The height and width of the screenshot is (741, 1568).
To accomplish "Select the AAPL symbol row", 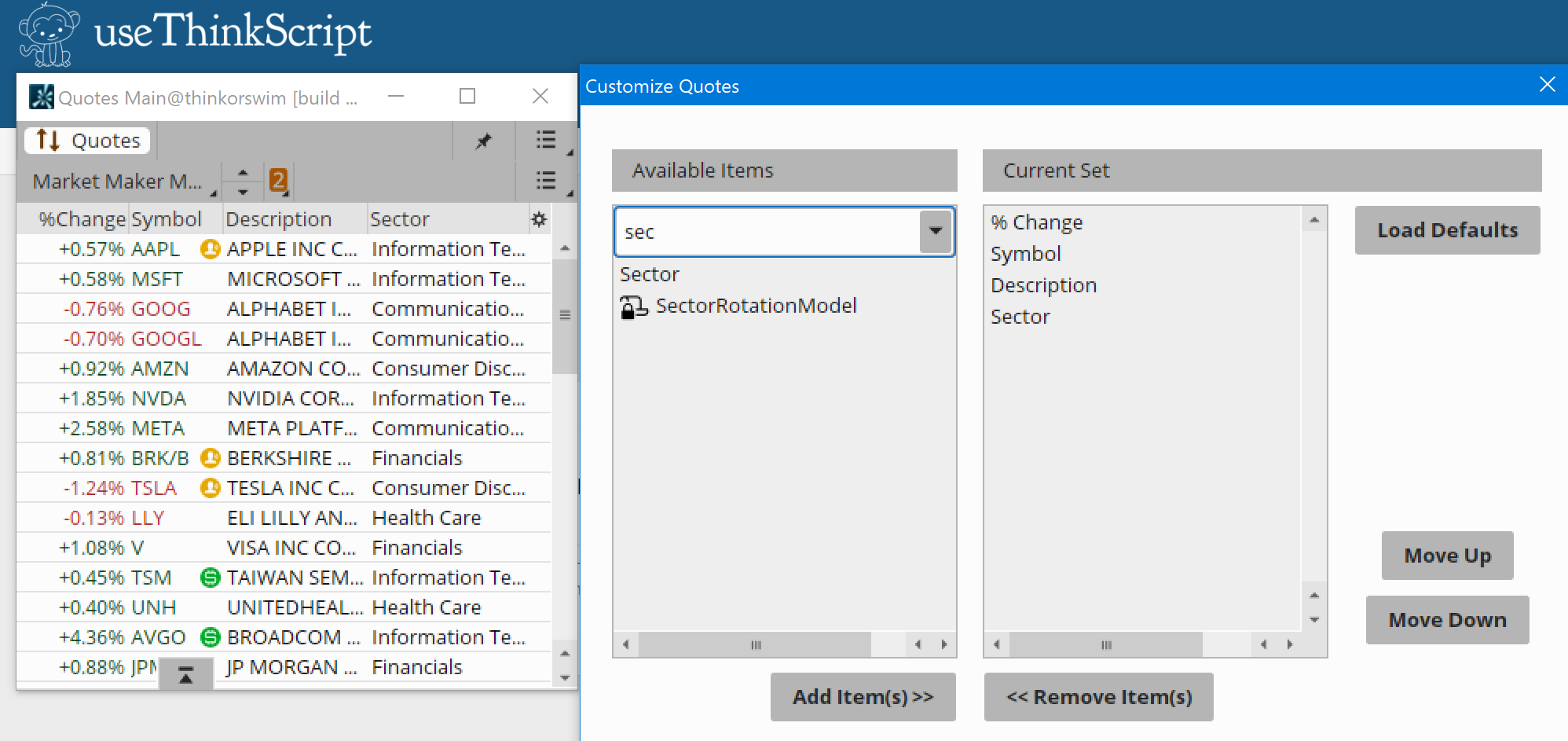I will click(283, 249).
